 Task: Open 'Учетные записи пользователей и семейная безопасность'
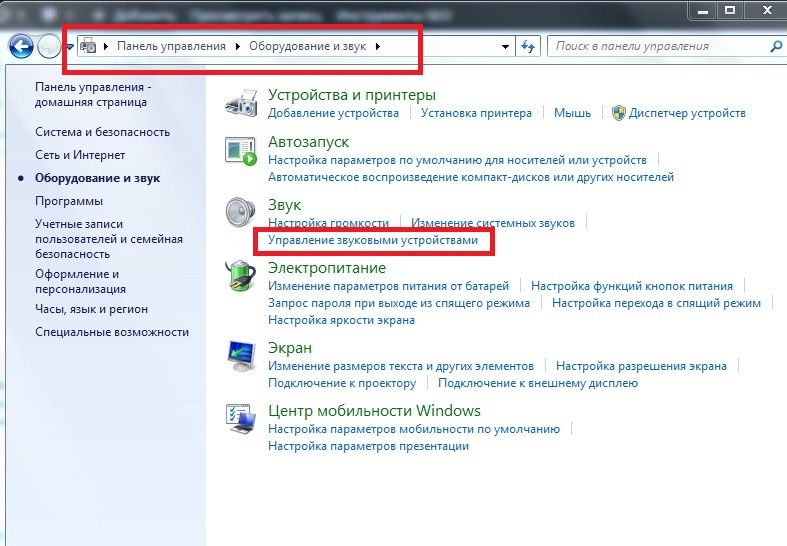pos(109,239)
